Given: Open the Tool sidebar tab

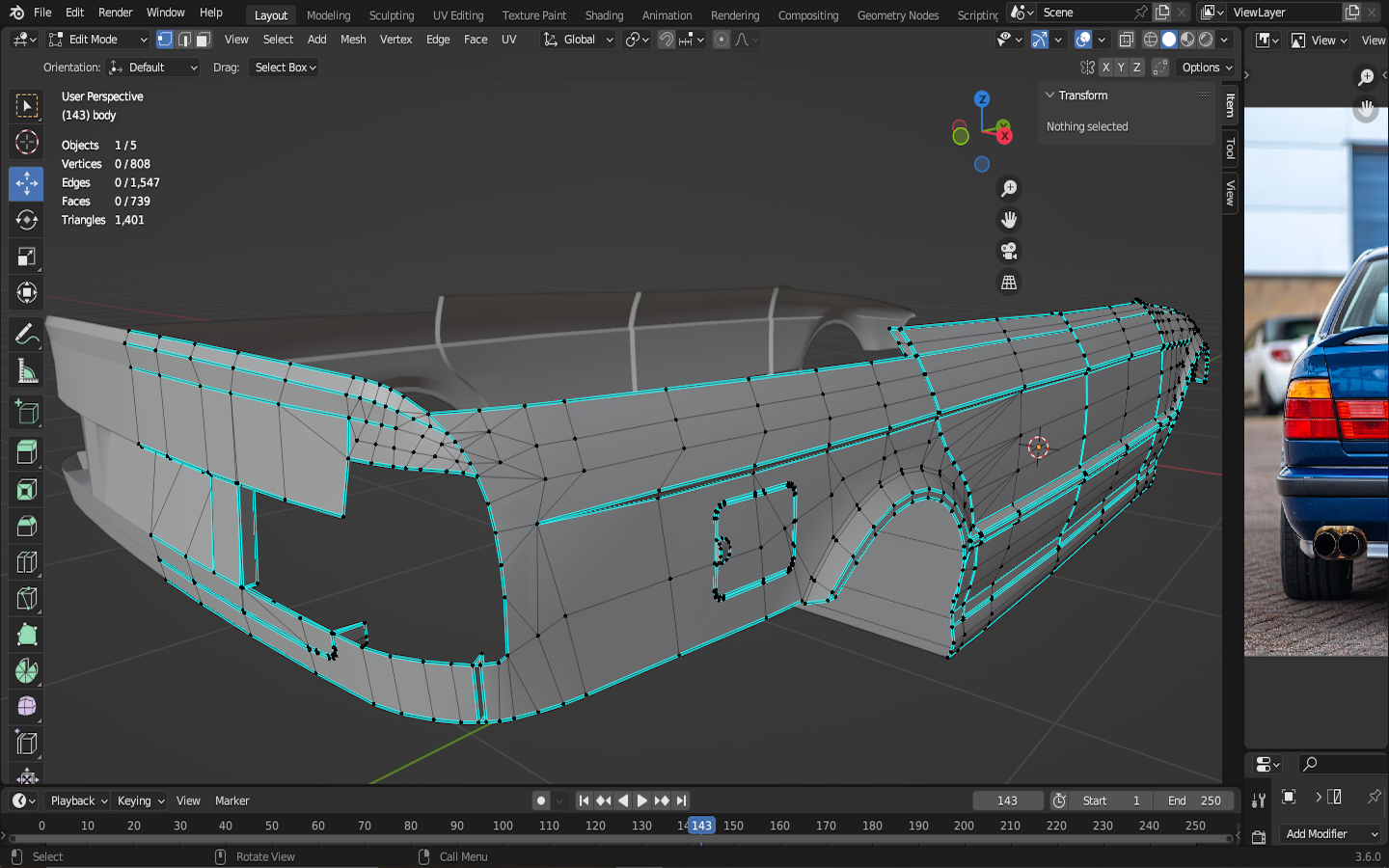Looking at the screenshot, I should click(x=1230, y=148).
